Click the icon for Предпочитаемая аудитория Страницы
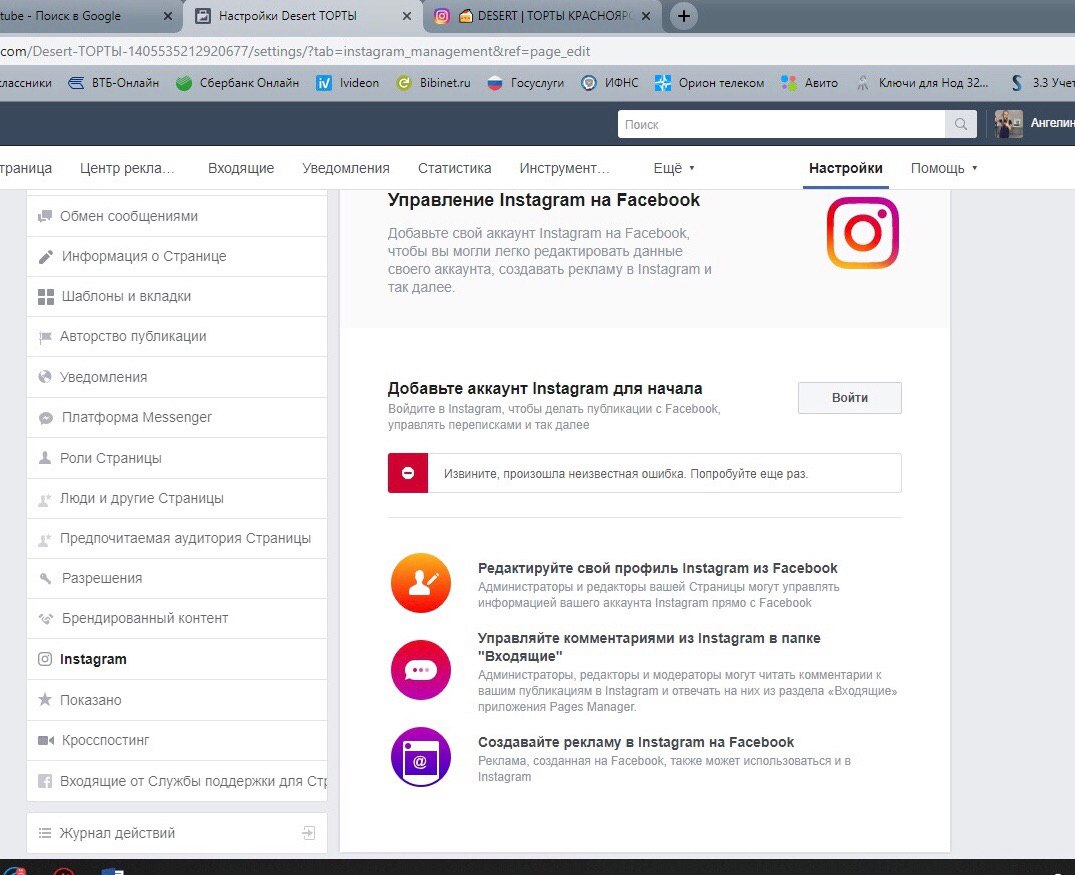Viewport: 1075px width, 875px height. tap(45, 539)
